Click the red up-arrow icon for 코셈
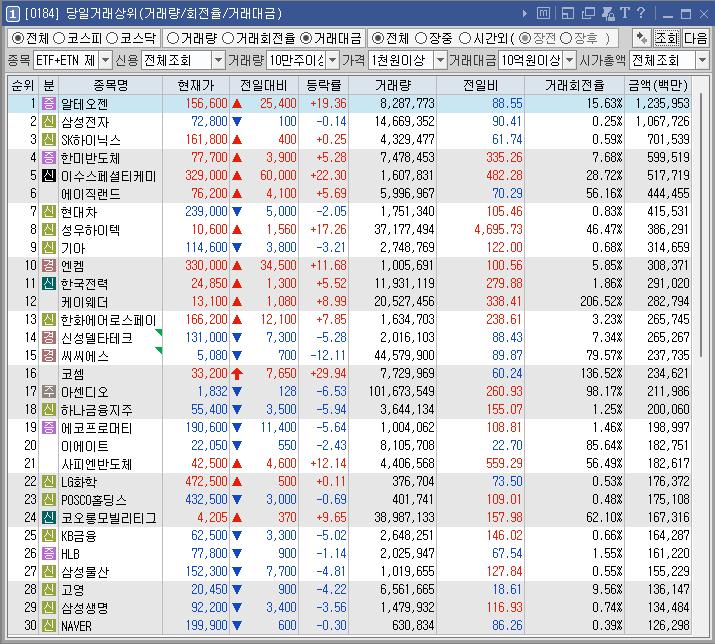Image resolution: width=715 pixels, height=644 pixels. click(x=237, y=374)
